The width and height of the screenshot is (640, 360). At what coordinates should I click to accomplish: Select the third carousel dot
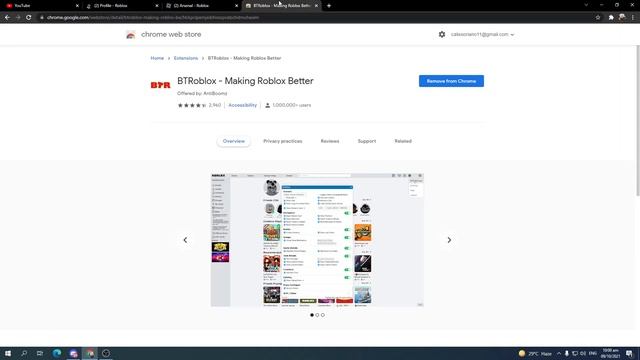322,315
